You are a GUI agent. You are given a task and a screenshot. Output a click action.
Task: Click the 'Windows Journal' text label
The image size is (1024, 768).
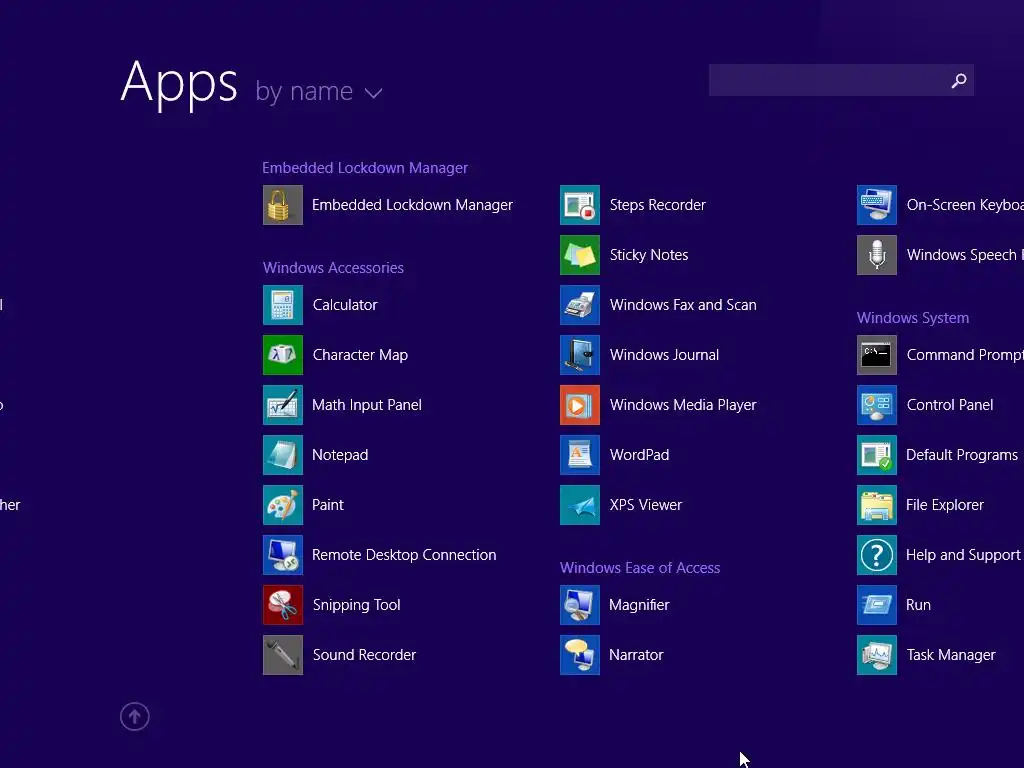(x=664, y=355)
